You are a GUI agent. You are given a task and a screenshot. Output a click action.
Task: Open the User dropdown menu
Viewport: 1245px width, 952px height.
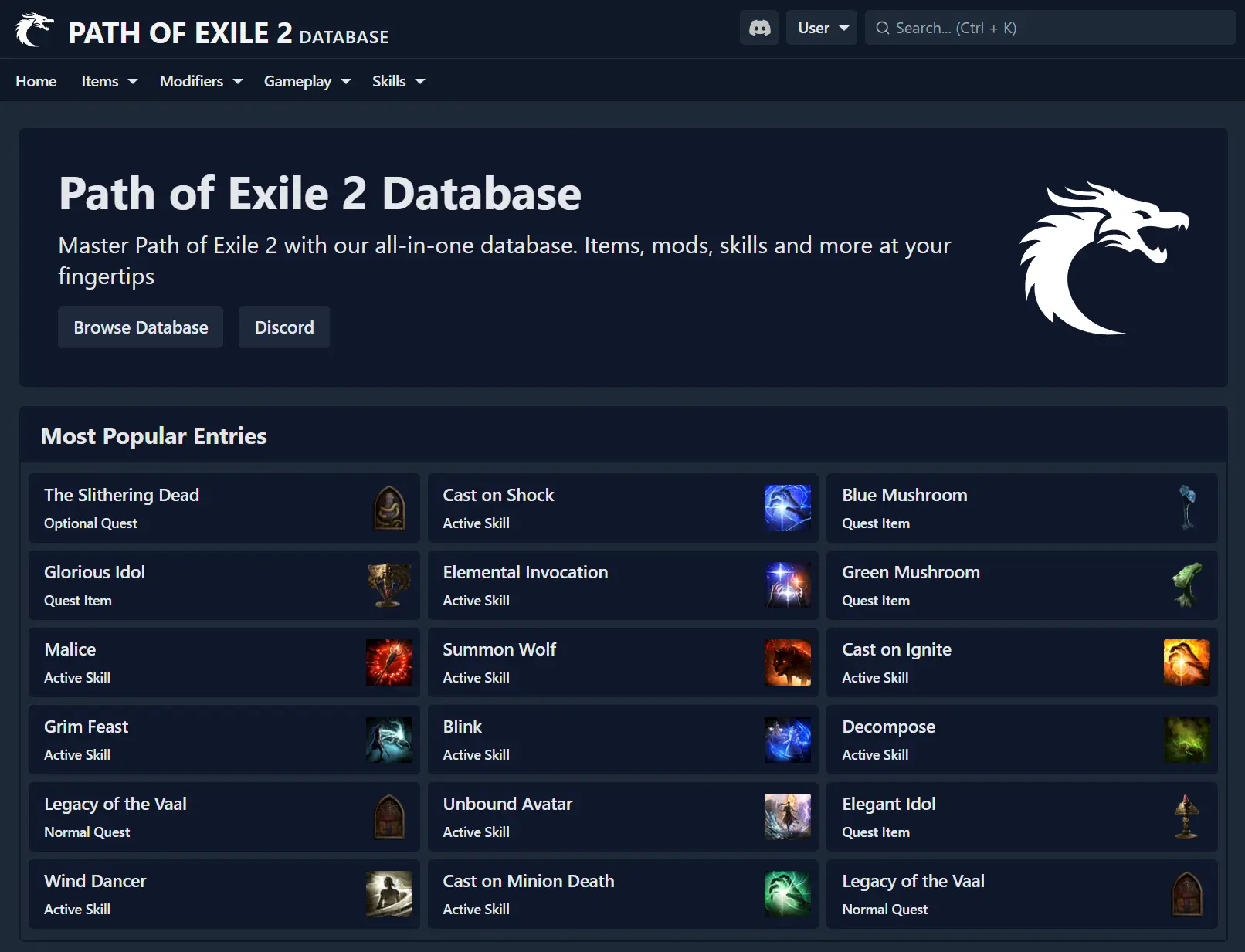[822, 28]
